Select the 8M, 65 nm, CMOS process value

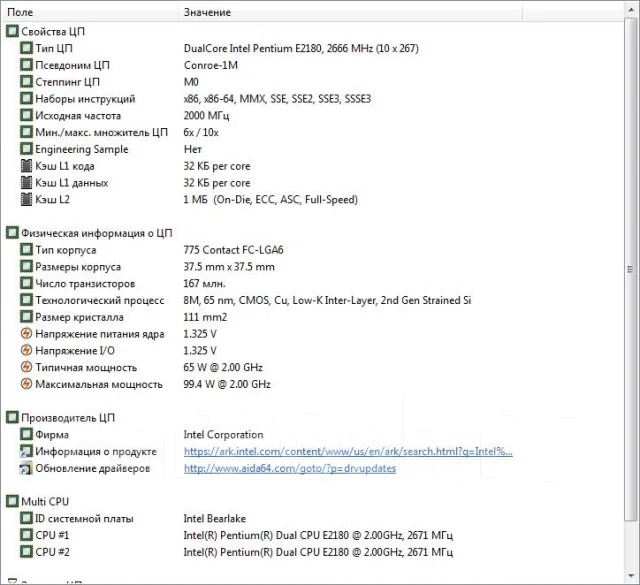(x=327, y=300)
